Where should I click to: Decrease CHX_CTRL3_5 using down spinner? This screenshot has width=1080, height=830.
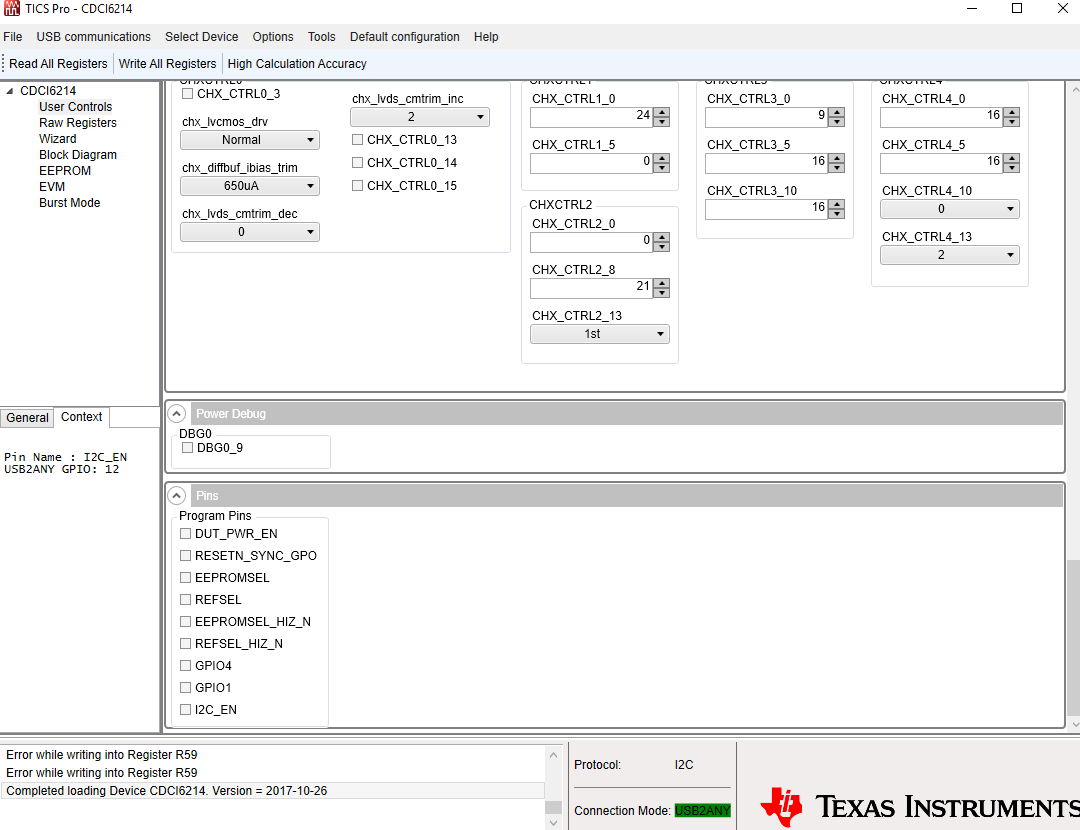[837, 167]
